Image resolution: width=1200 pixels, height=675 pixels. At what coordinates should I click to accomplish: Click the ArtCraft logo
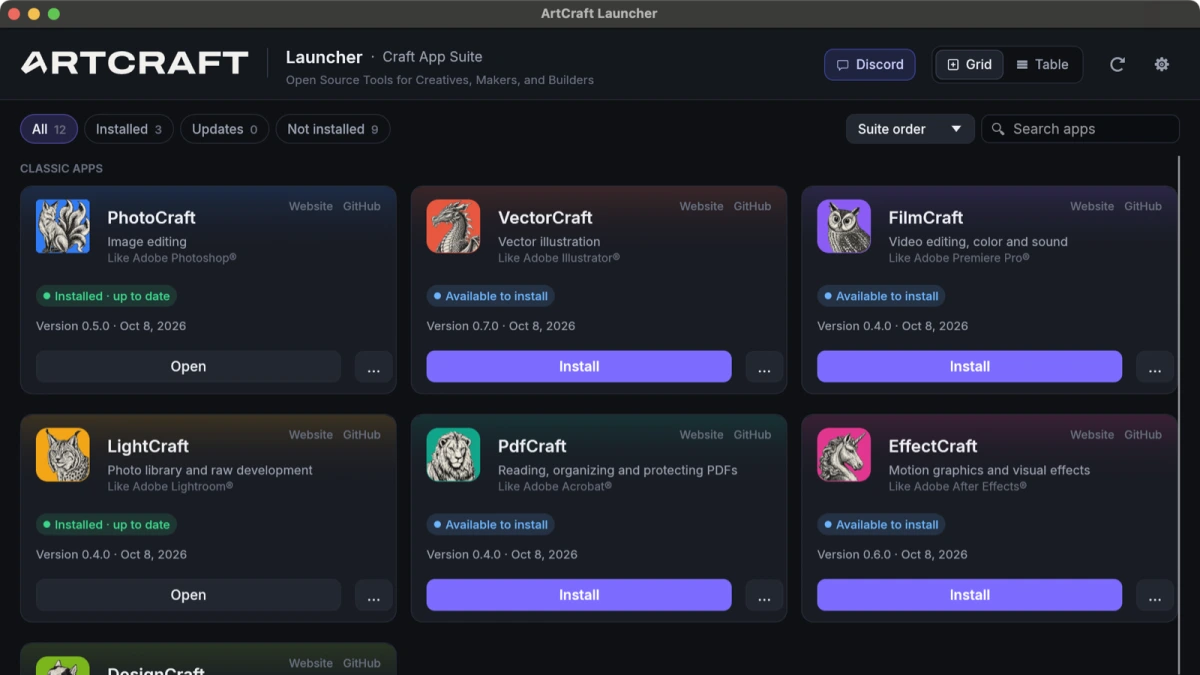[135, 63]
